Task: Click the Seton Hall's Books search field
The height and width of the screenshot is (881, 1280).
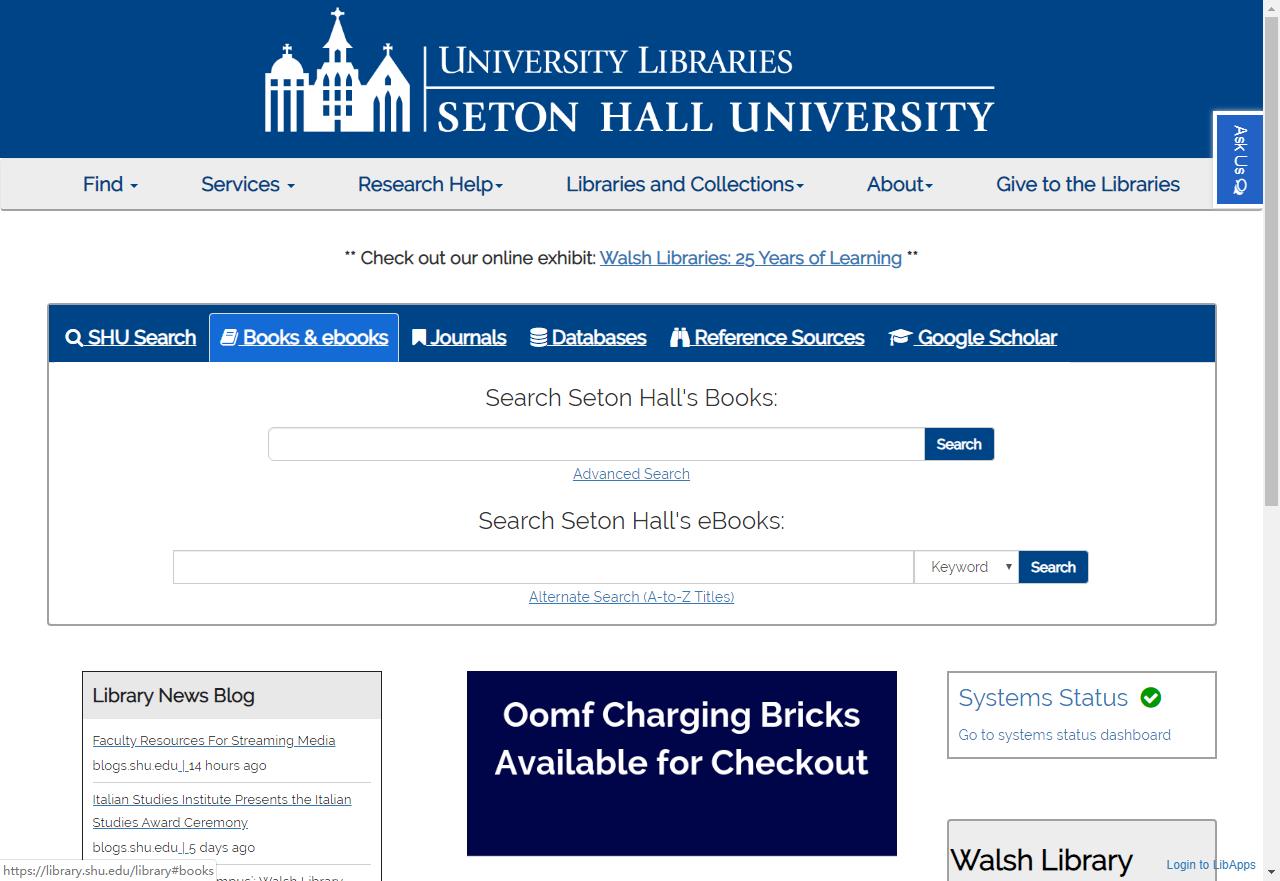Action: 596,444
